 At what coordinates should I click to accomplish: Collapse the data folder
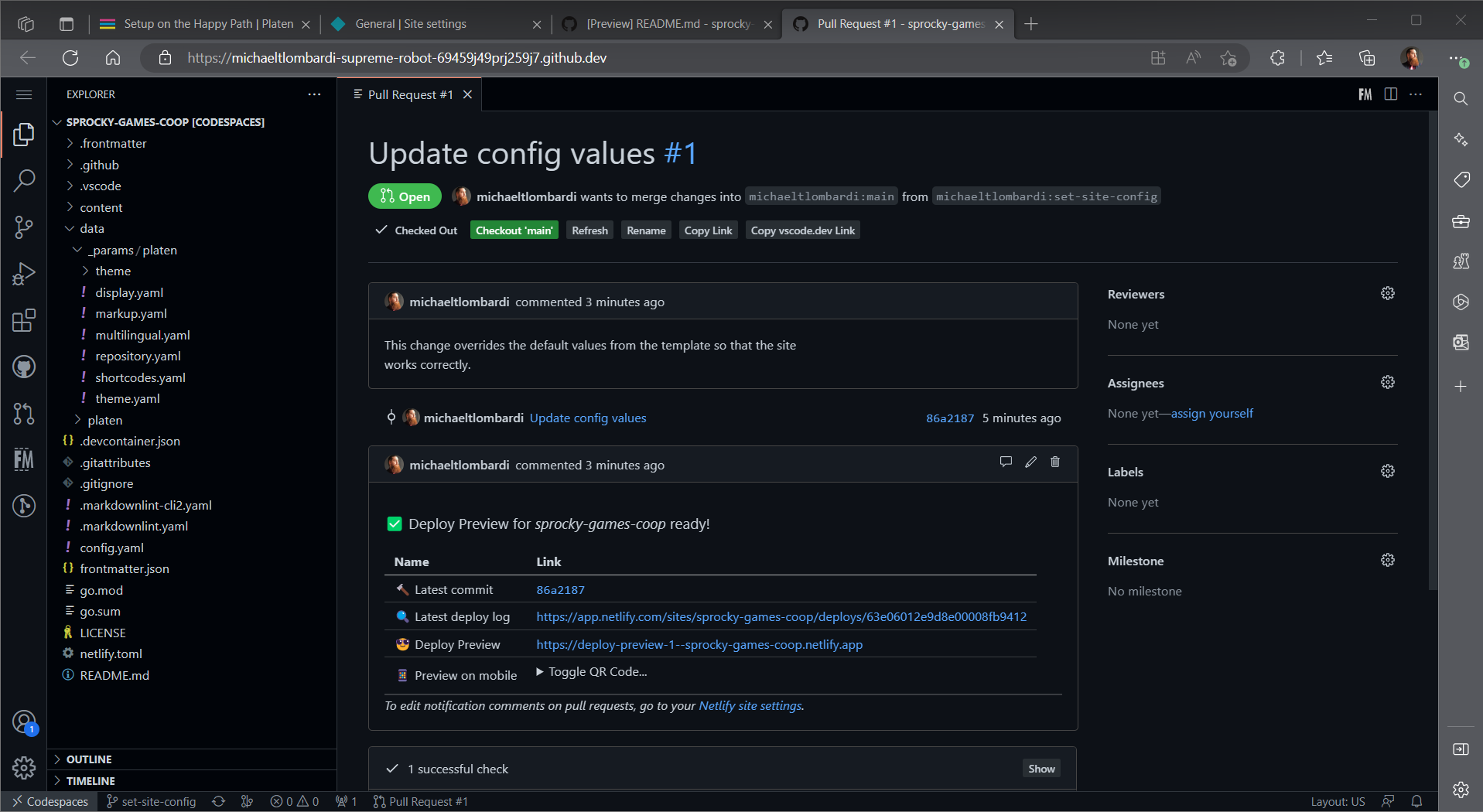[91, 229]
